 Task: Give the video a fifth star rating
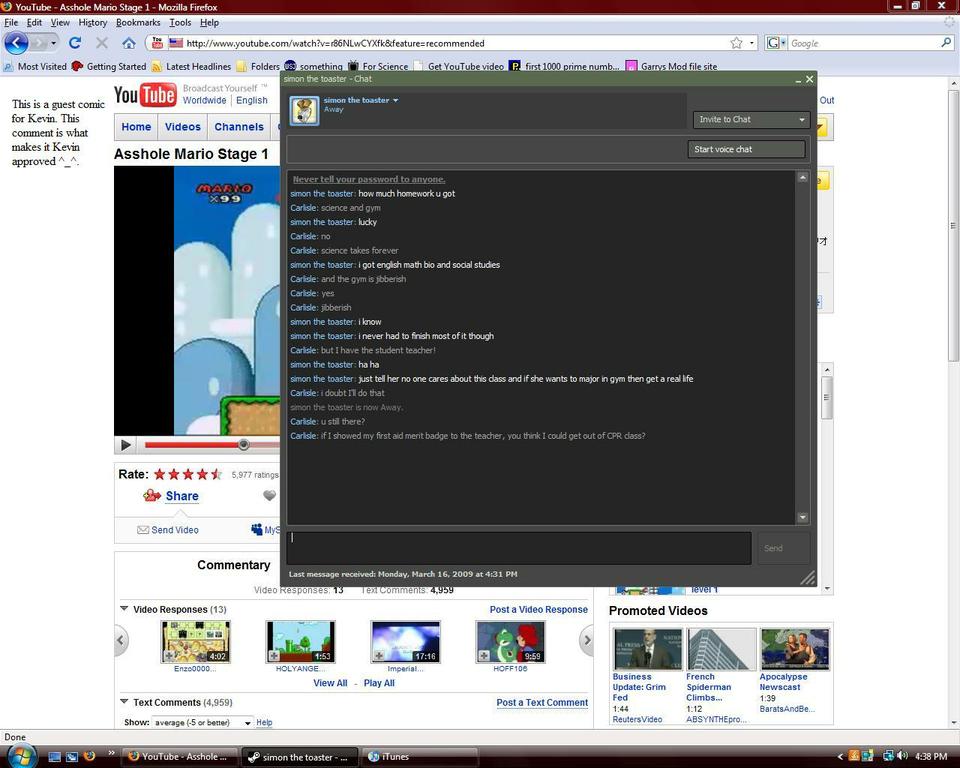tap(216, 474)
